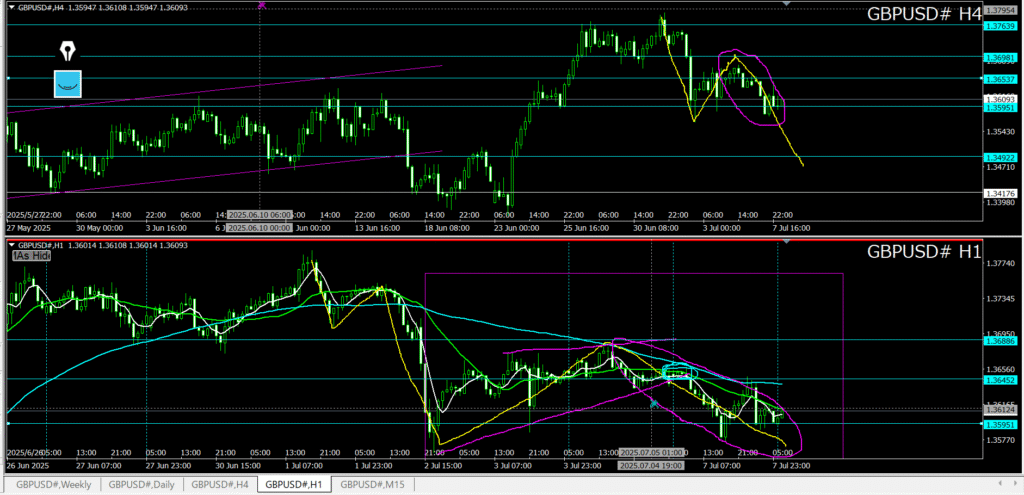The width and height of the screenshot is (1024, 495).
Task: Click the chart shift triangle on H1 chart
Action: click(787, 244)
